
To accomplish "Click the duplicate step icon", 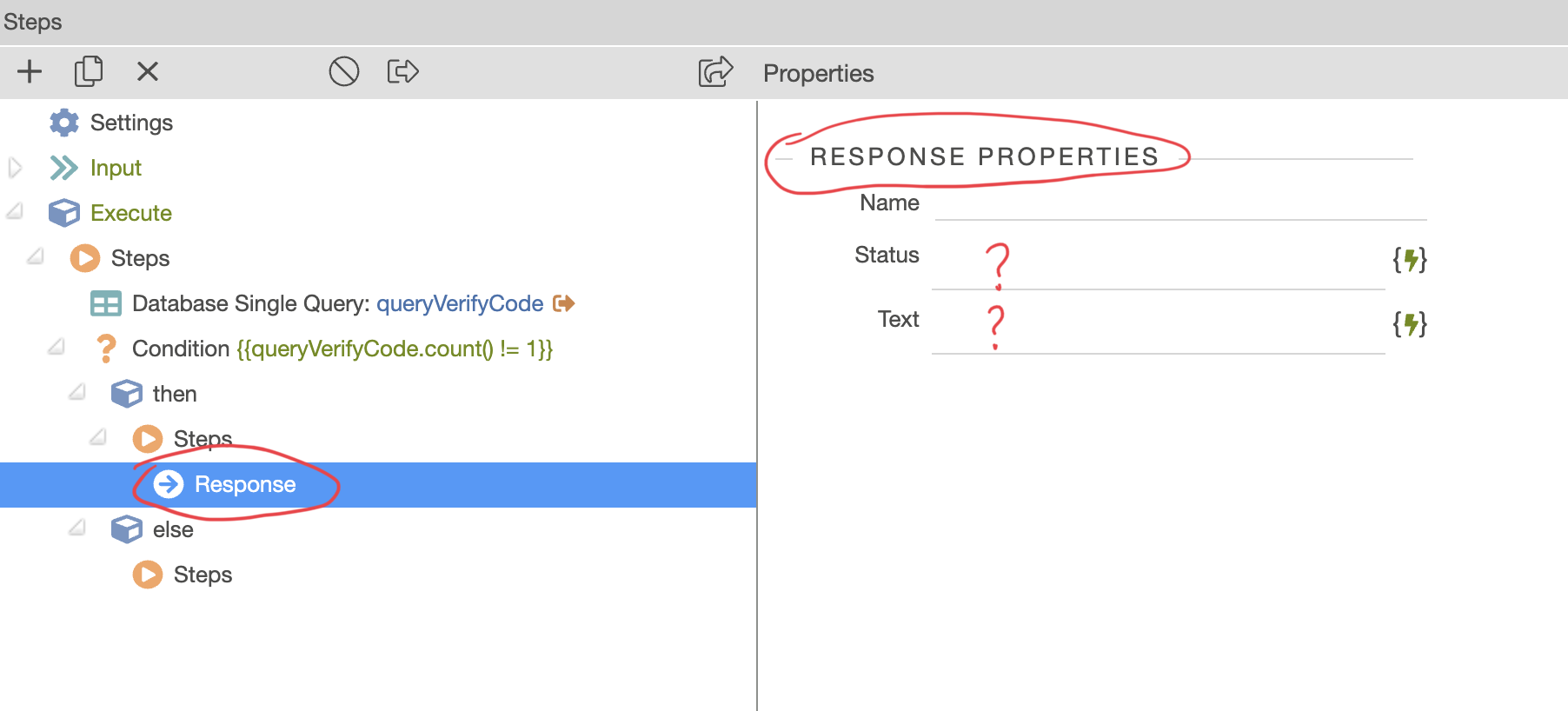I will pos(88,71).
